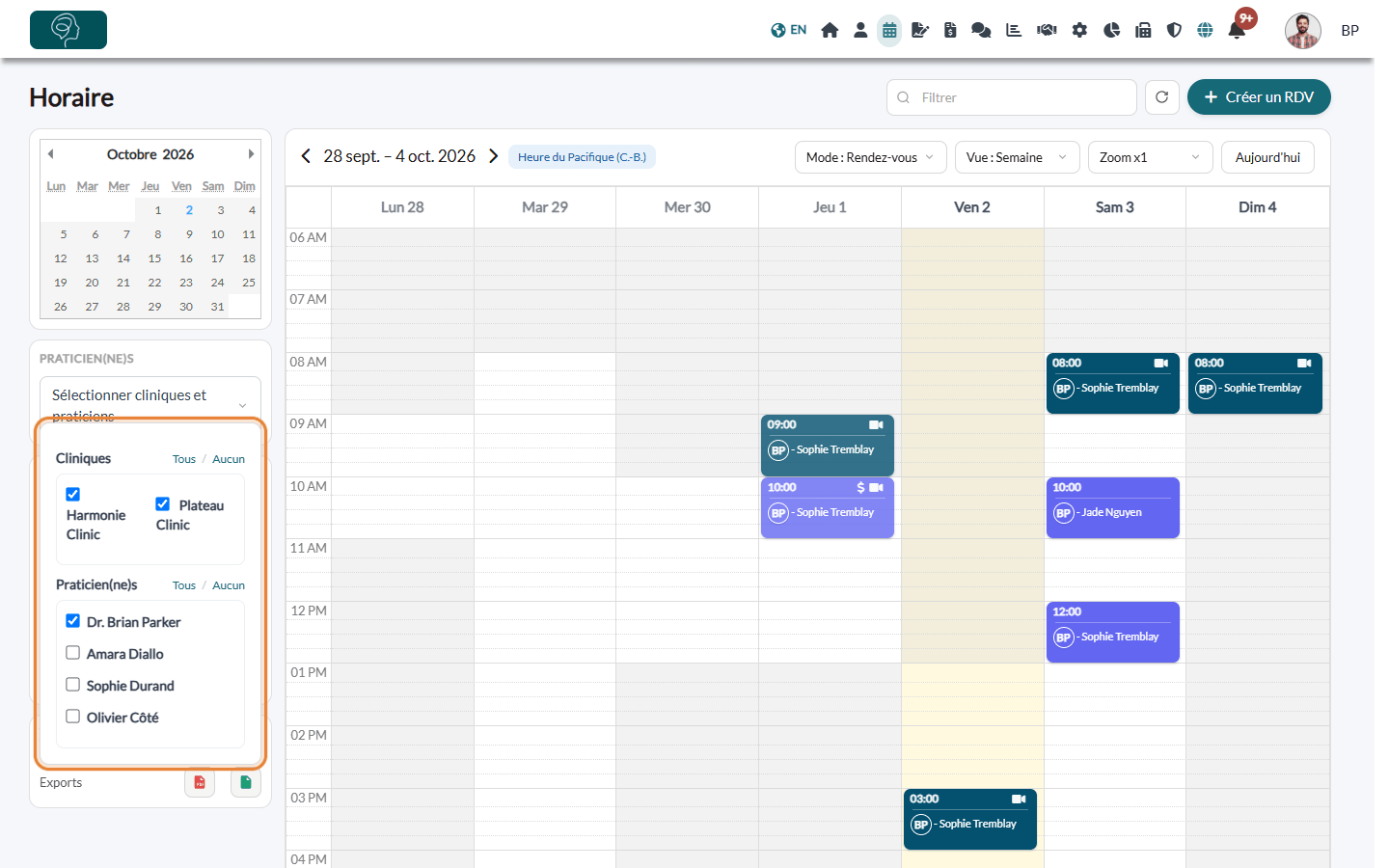1389x868 pixels.
Task: Open the bar chart reports icon
Action: tap(1014, 30)
